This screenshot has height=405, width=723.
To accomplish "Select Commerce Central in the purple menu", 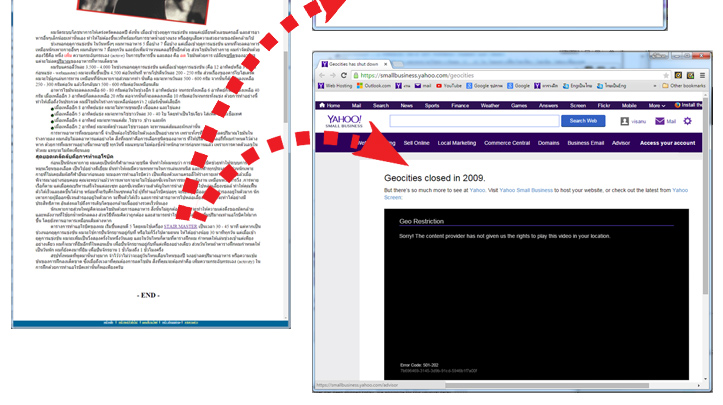I will coord(507,143).
